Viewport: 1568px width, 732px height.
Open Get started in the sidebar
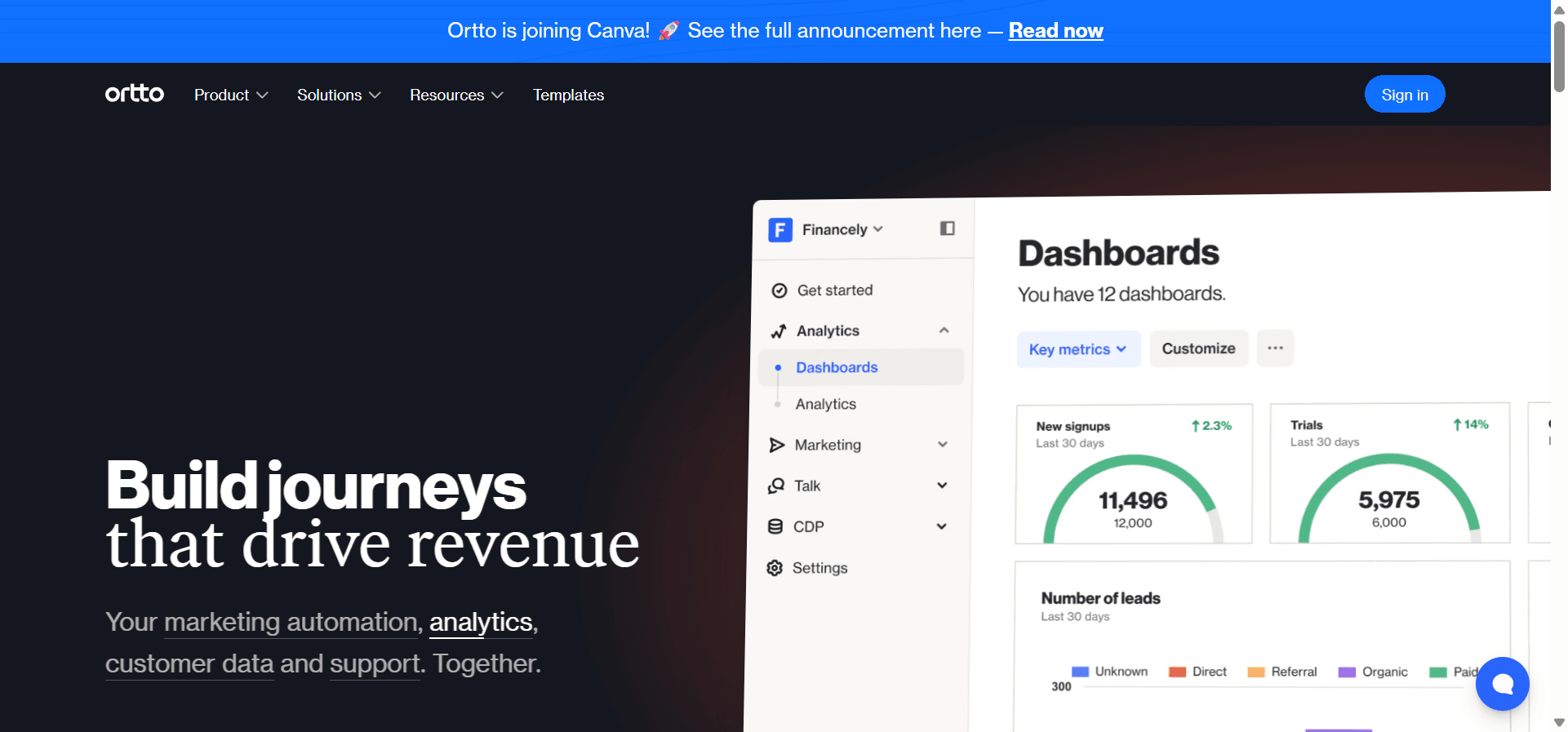click(835, 291)
